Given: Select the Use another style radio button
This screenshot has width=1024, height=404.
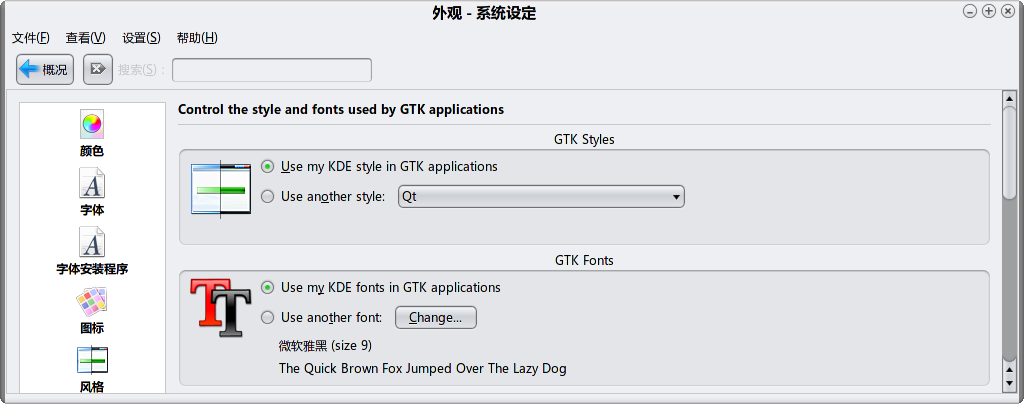Looking at the screenshot, I should [x=267, y=196].
